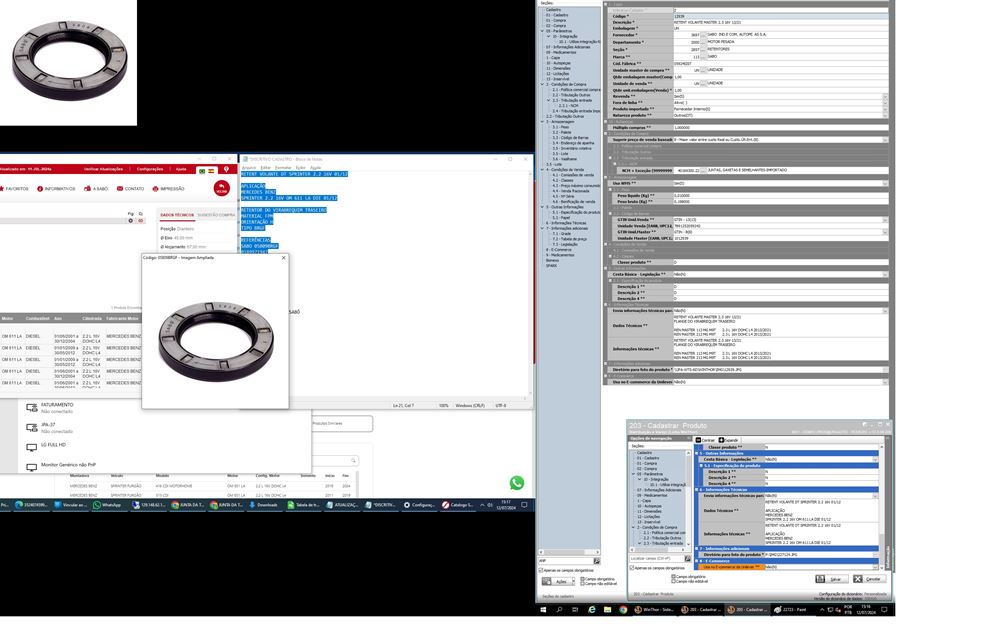The width and height of the screenshot is (1000, 640).
Task: Collapse '3 - Armazenagem' node in back tree
Action: [543, 122]
